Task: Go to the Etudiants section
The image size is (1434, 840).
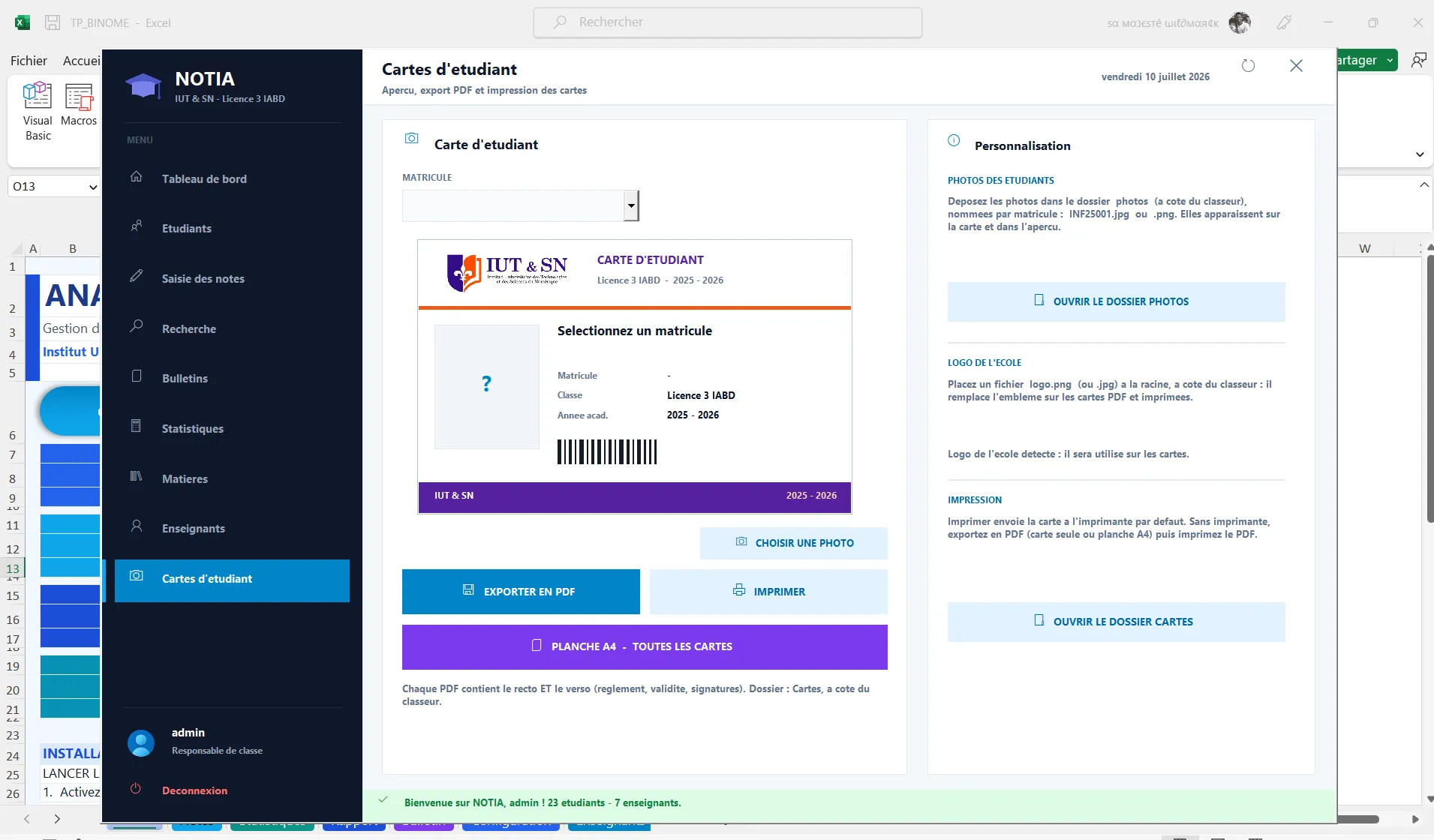Action: (x=232, y=228)
